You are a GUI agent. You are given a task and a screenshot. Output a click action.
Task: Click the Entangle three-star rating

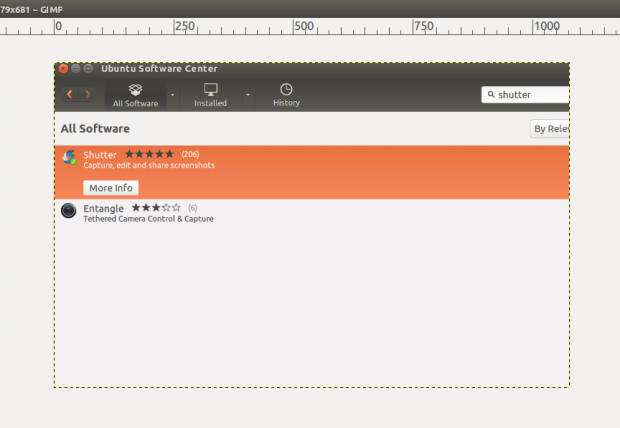click(156, 208)
